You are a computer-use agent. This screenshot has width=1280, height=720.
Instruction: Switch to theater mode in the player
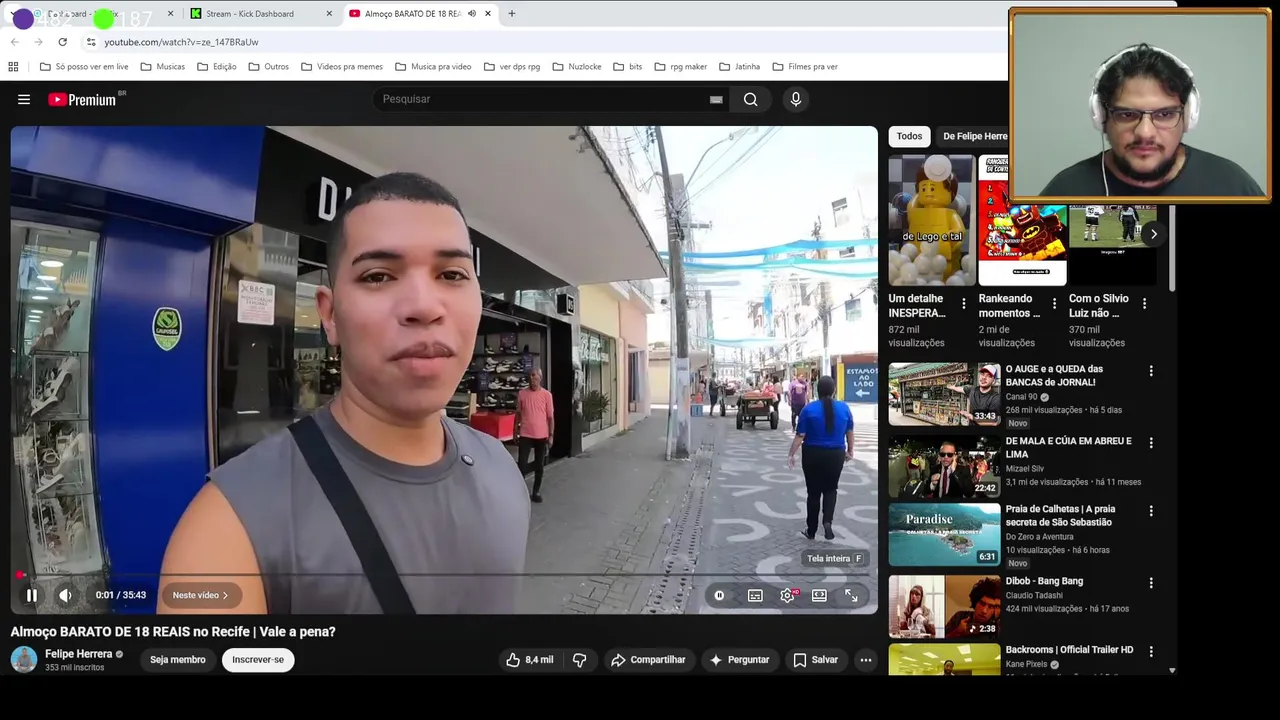tap(819, 595)
